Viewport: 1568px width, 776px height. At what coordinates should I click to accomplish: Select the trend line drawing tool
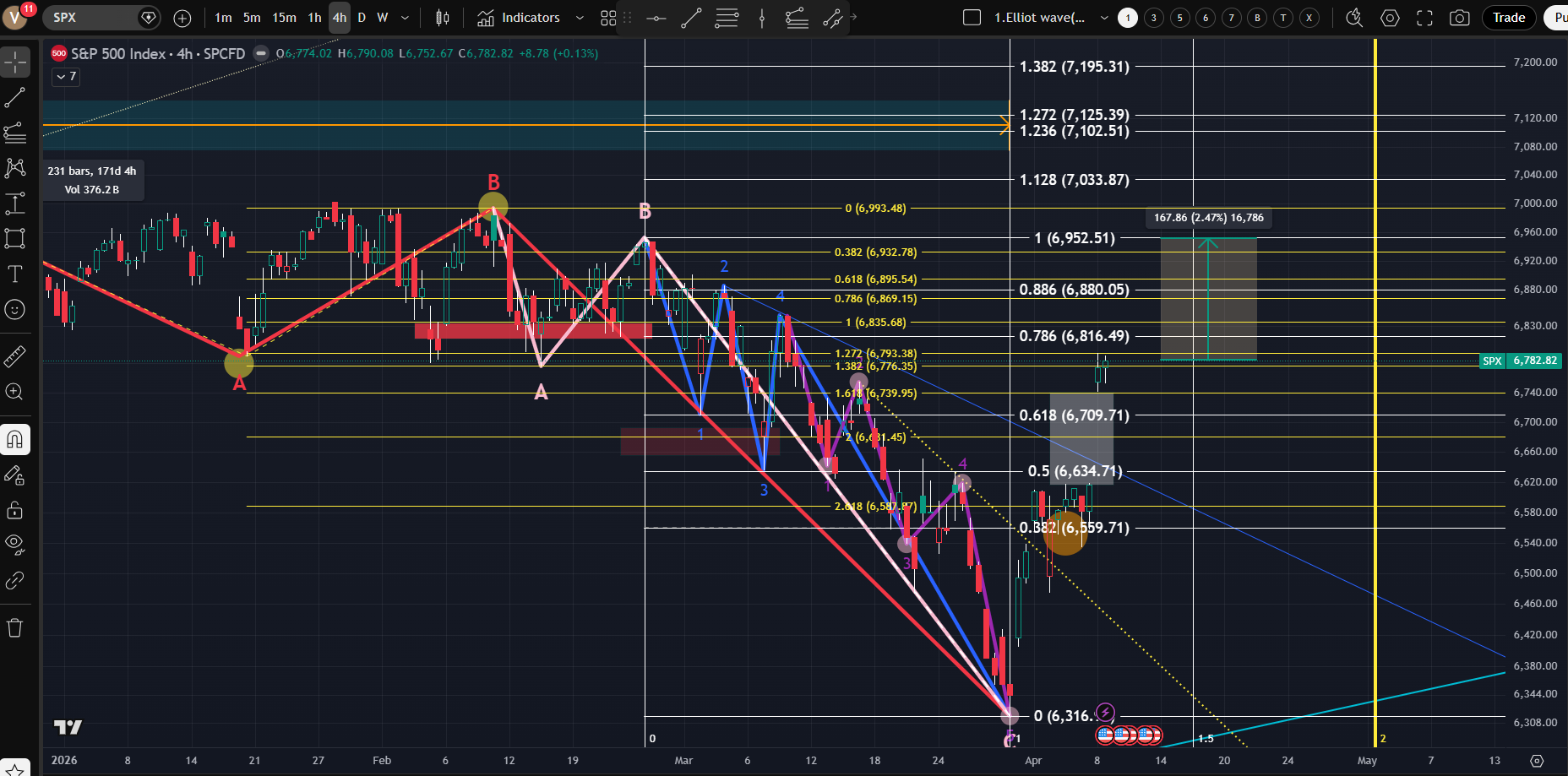15,98
